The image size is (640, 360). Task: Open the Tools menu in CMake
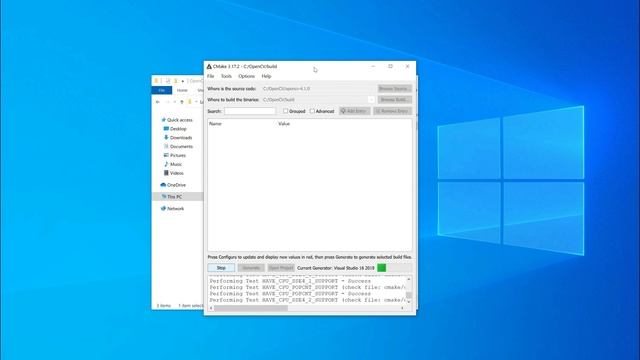pyautogui.click(x=226, y=76)
